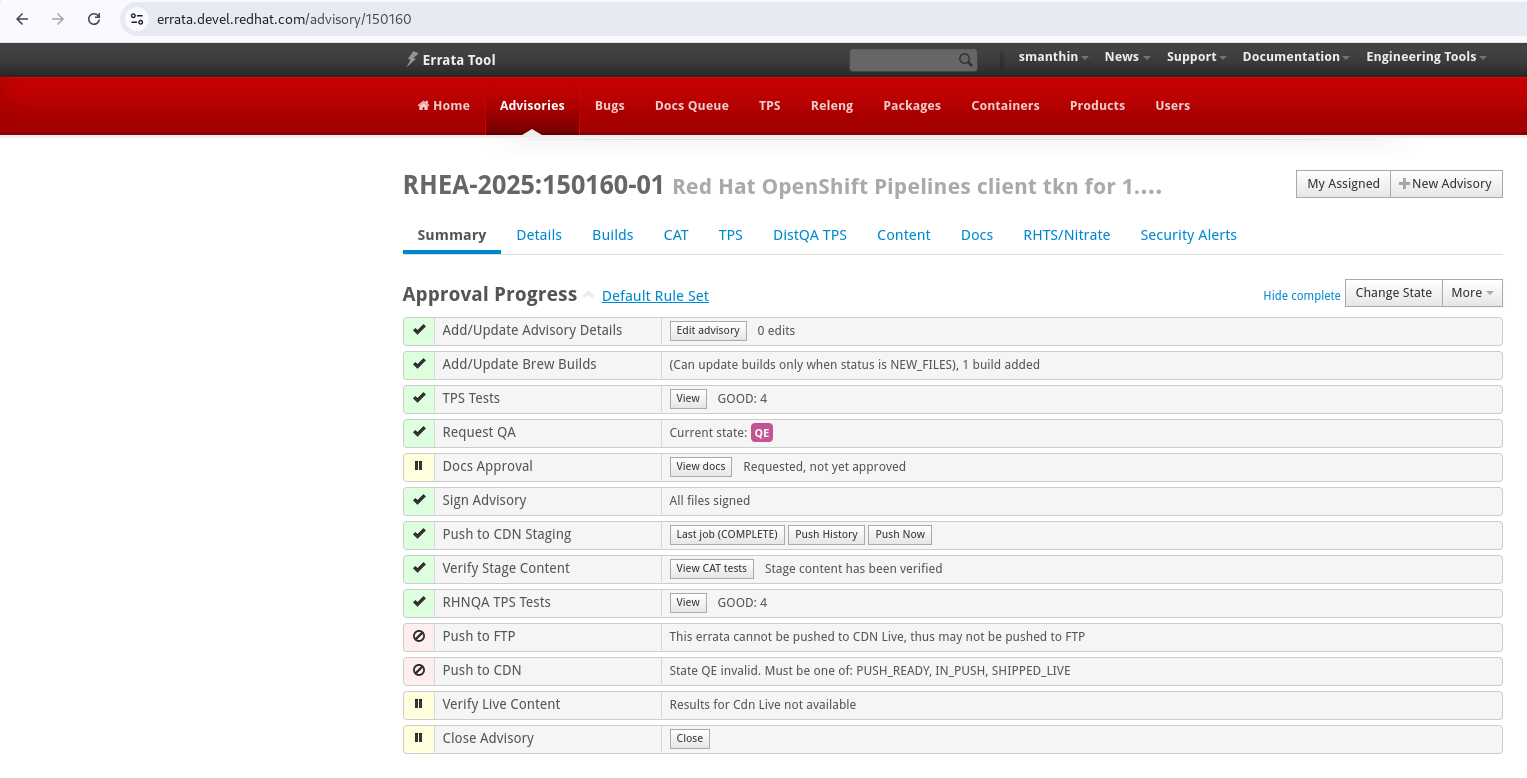Click the Edit advisory button
This screenshot has width=1527, height=778.
(x=708, y=330)
